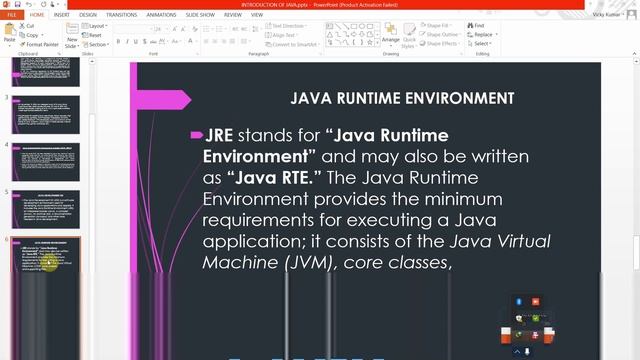
Task: Activate the Format Painter brush
Action: 39,44
